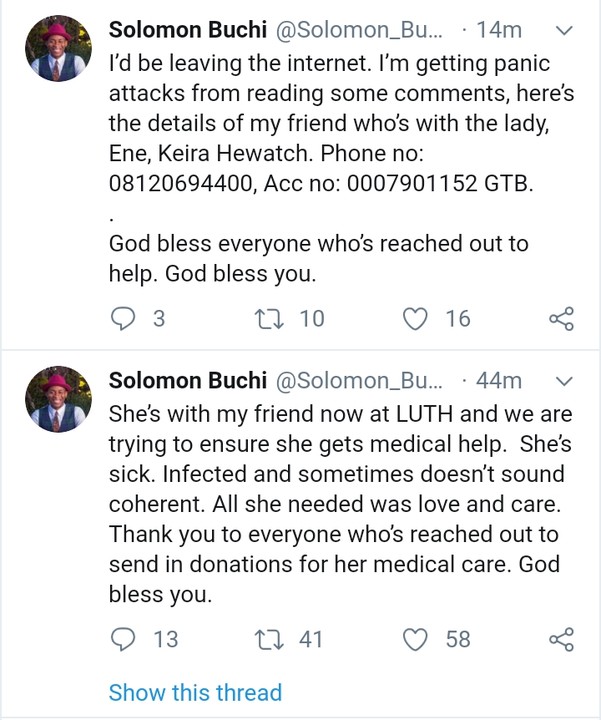Reply to the first tweet (3 replies)

(122, 319)
